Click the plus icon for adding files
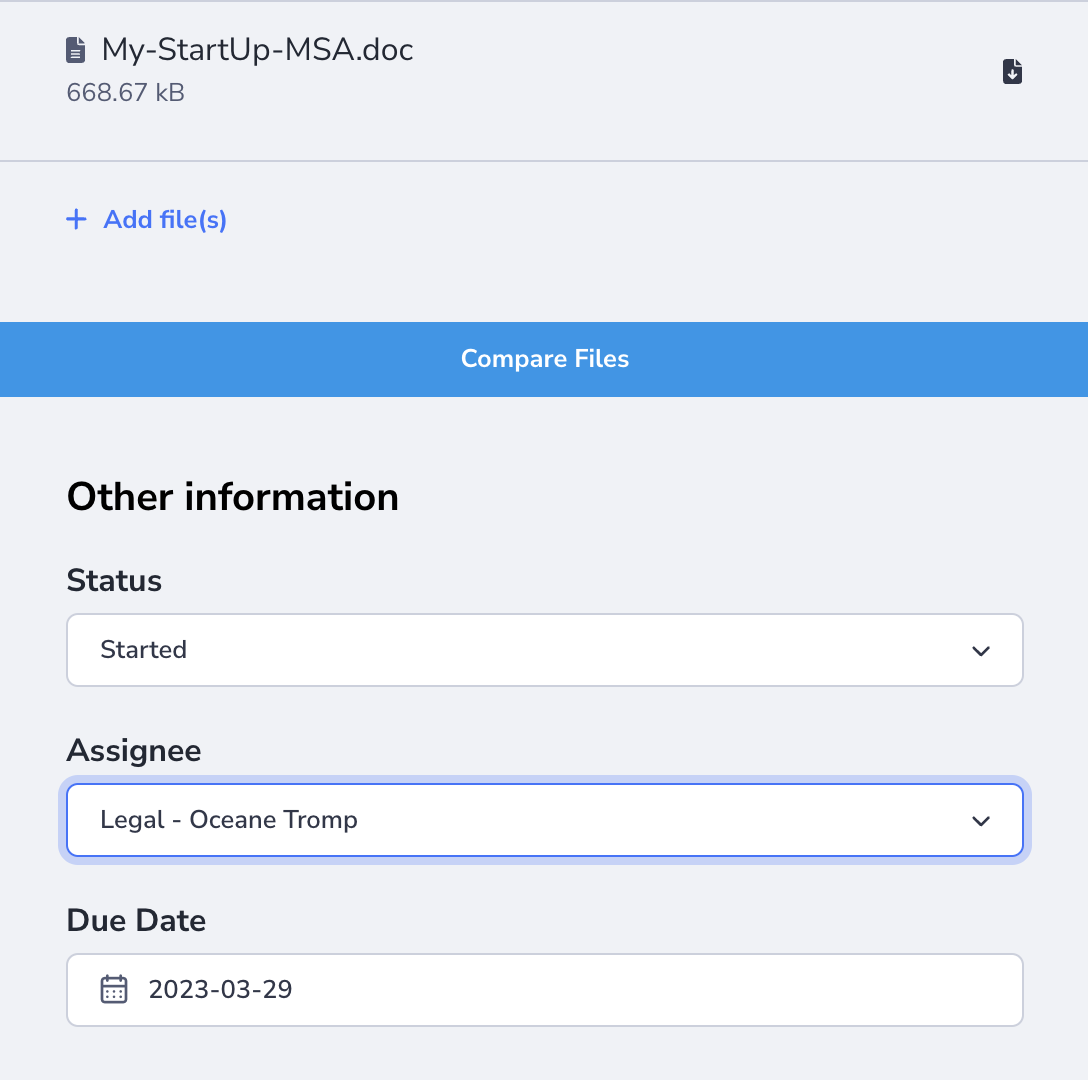The image size is (1088, 1080). tap(76, 219)
